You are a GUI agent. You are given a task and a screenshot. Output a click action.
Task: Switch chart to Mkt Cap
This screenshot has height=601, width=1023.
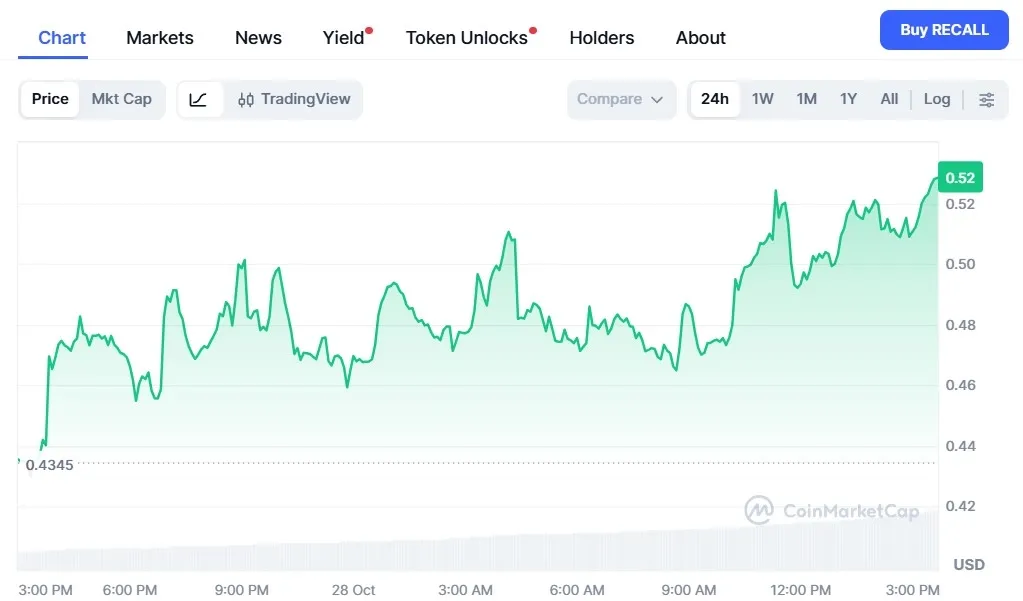[x=121, y=99]
